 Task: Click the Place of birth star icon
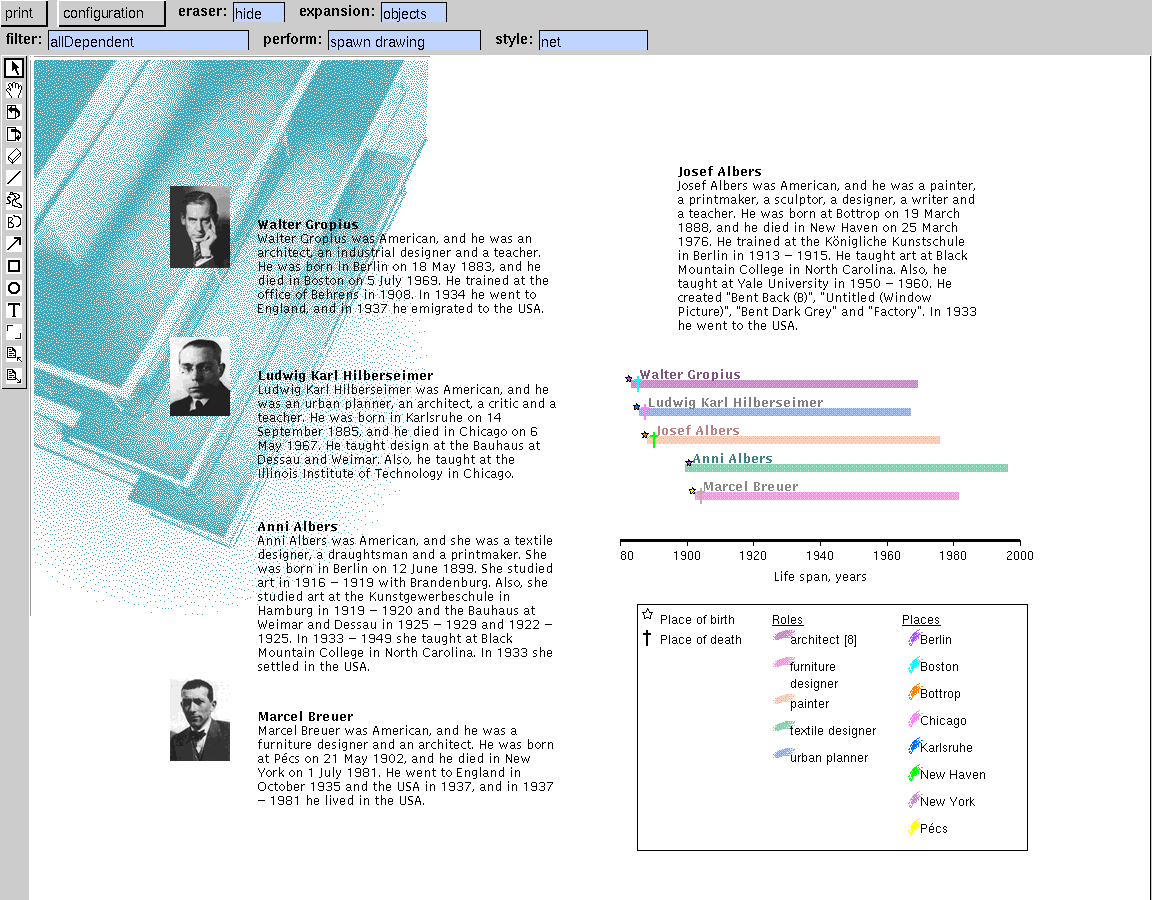(647, 614)
